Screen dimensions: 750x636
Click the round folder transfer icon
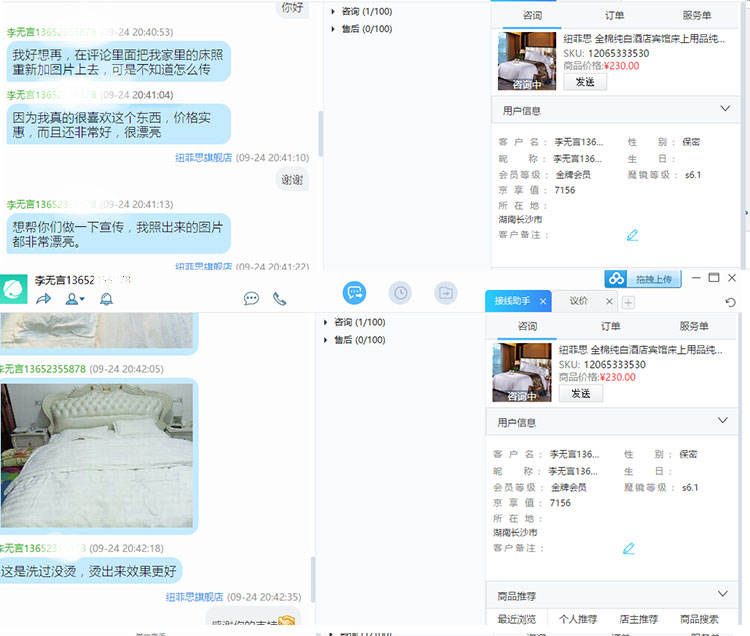[446, 293]
